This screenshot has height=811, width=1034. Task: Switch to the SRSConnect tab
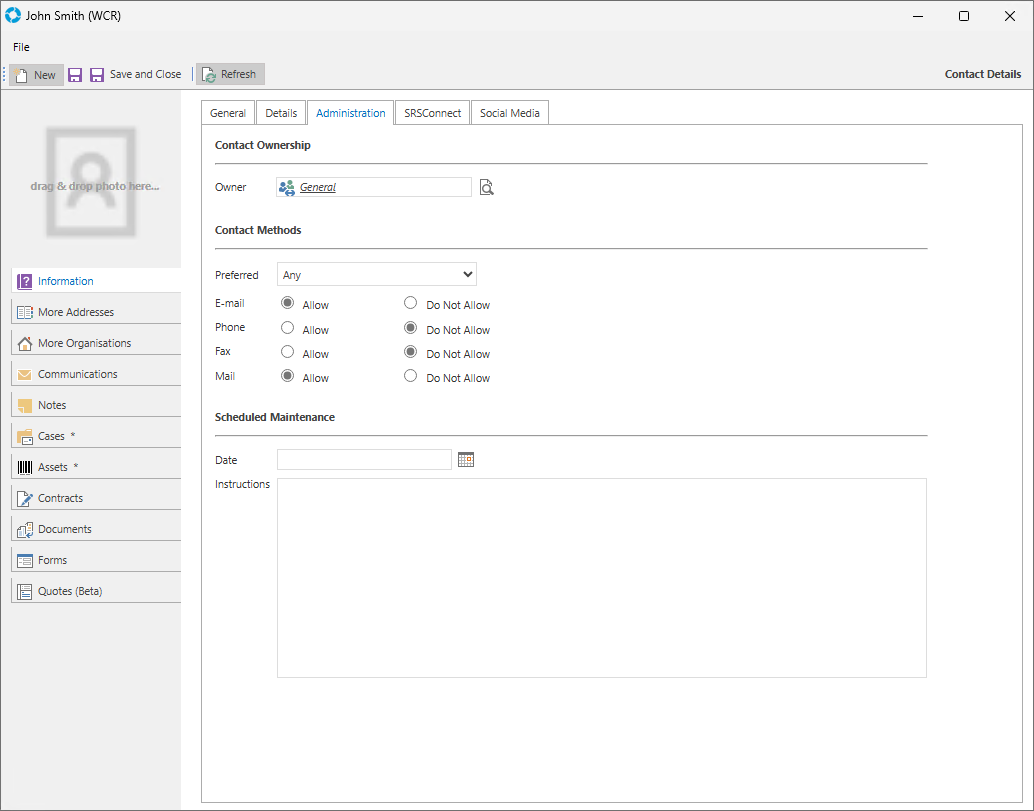pyautogui.click(x=432, y=113)
